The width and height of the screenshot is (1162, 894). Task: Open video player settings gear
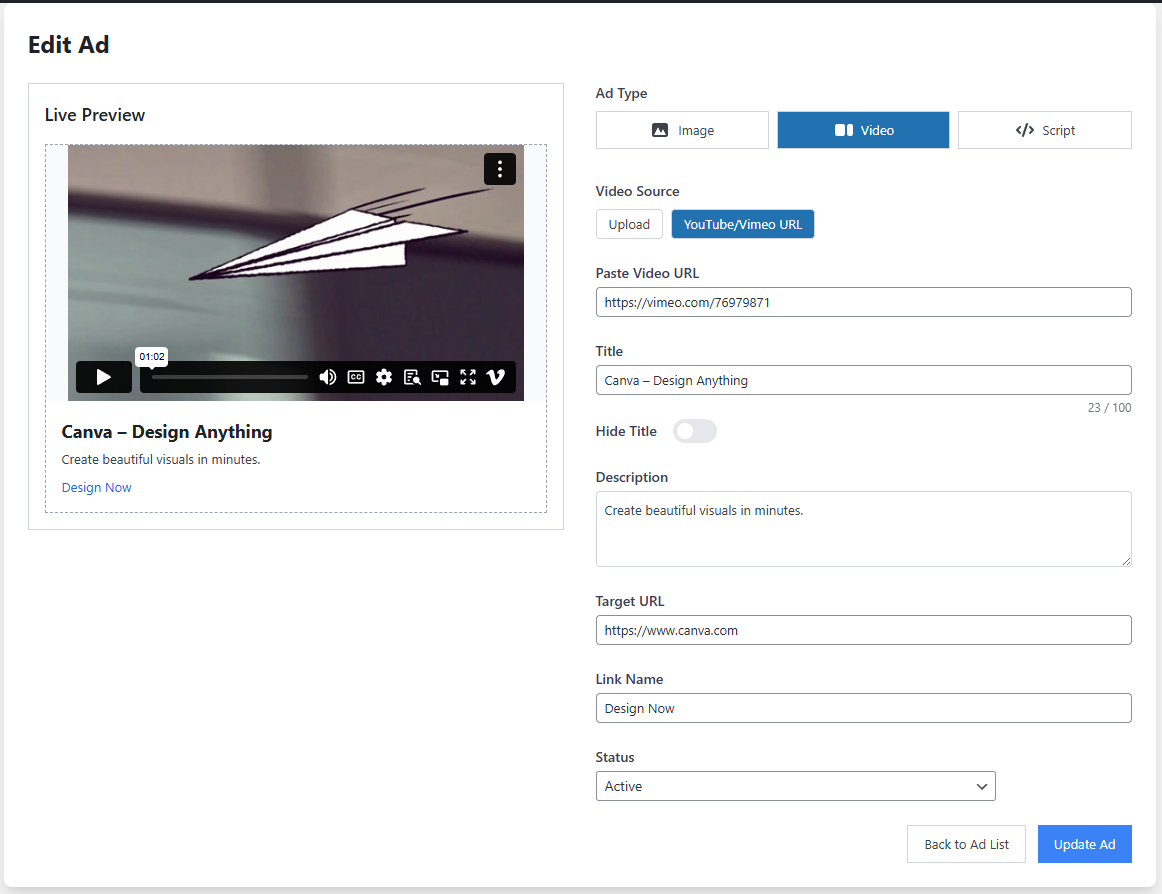(384, 377)
